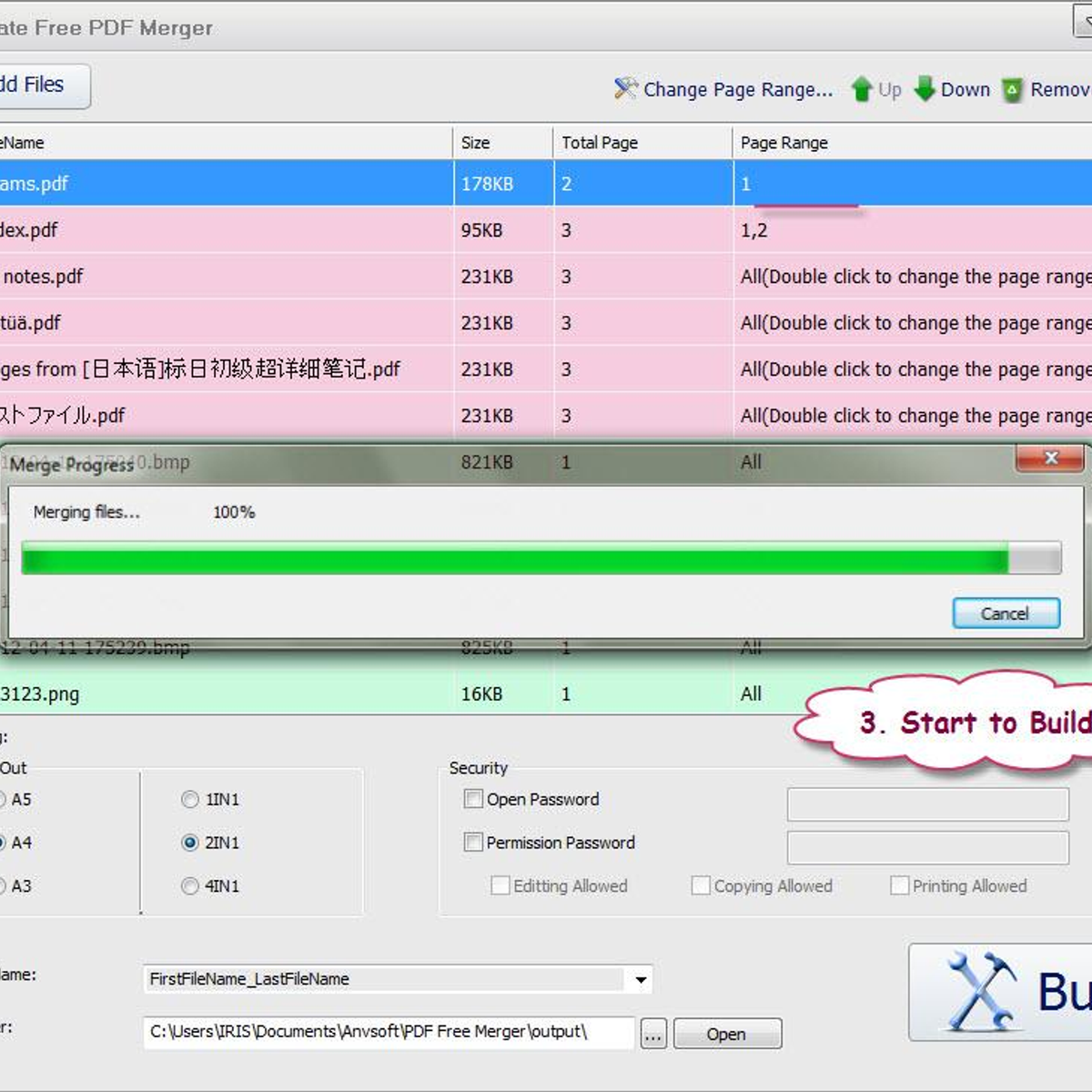Toggle the Editting Allowed checkbox
This screenshot has height=1092, width=1092.
click(x=500, y=885)
